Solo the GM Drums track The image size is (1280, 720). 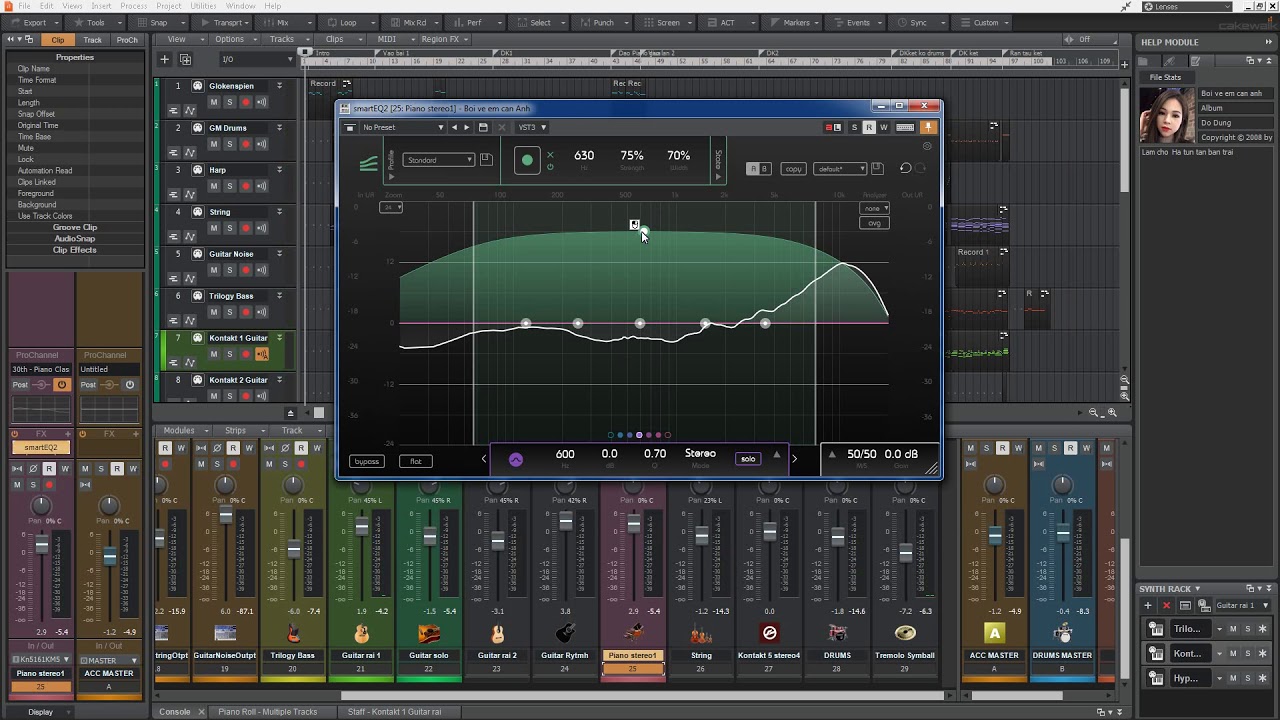click(229, 144)
